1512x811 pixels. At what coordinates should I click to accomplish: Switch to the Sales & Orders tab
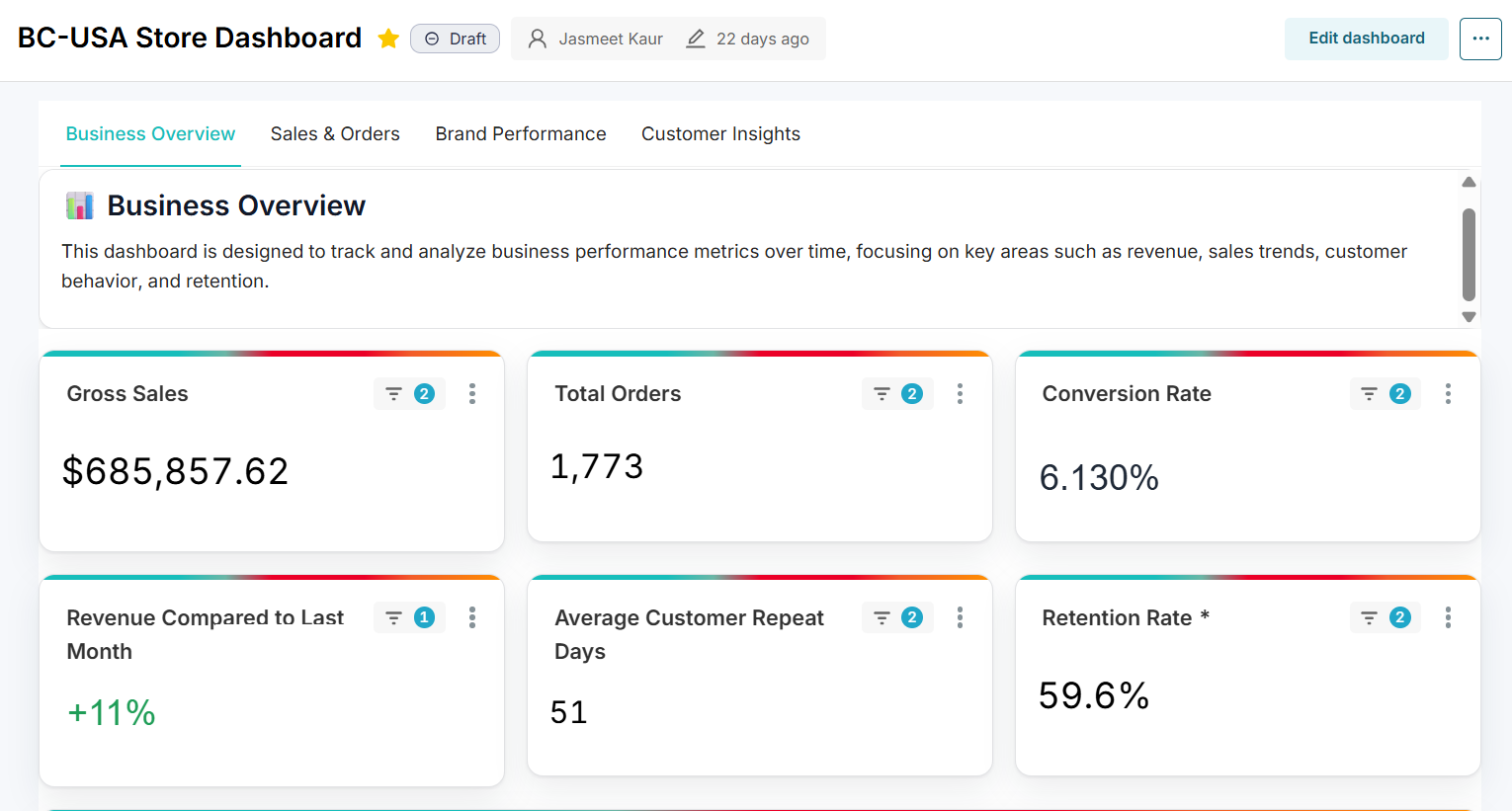(335, 134)
